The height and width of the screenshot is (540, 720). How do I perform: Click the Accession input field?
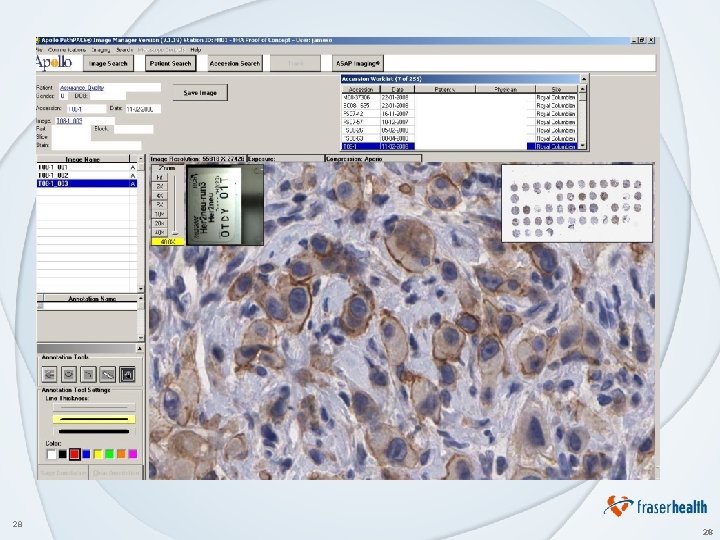pyautogui.click(x=86, y=109)
